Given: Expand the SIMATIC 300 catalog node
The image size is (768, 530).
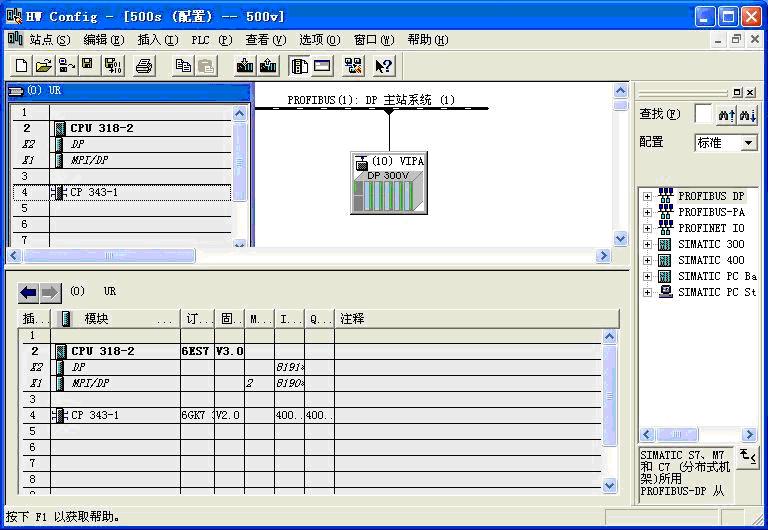Looking at the screenshot, I should (647, 244).
